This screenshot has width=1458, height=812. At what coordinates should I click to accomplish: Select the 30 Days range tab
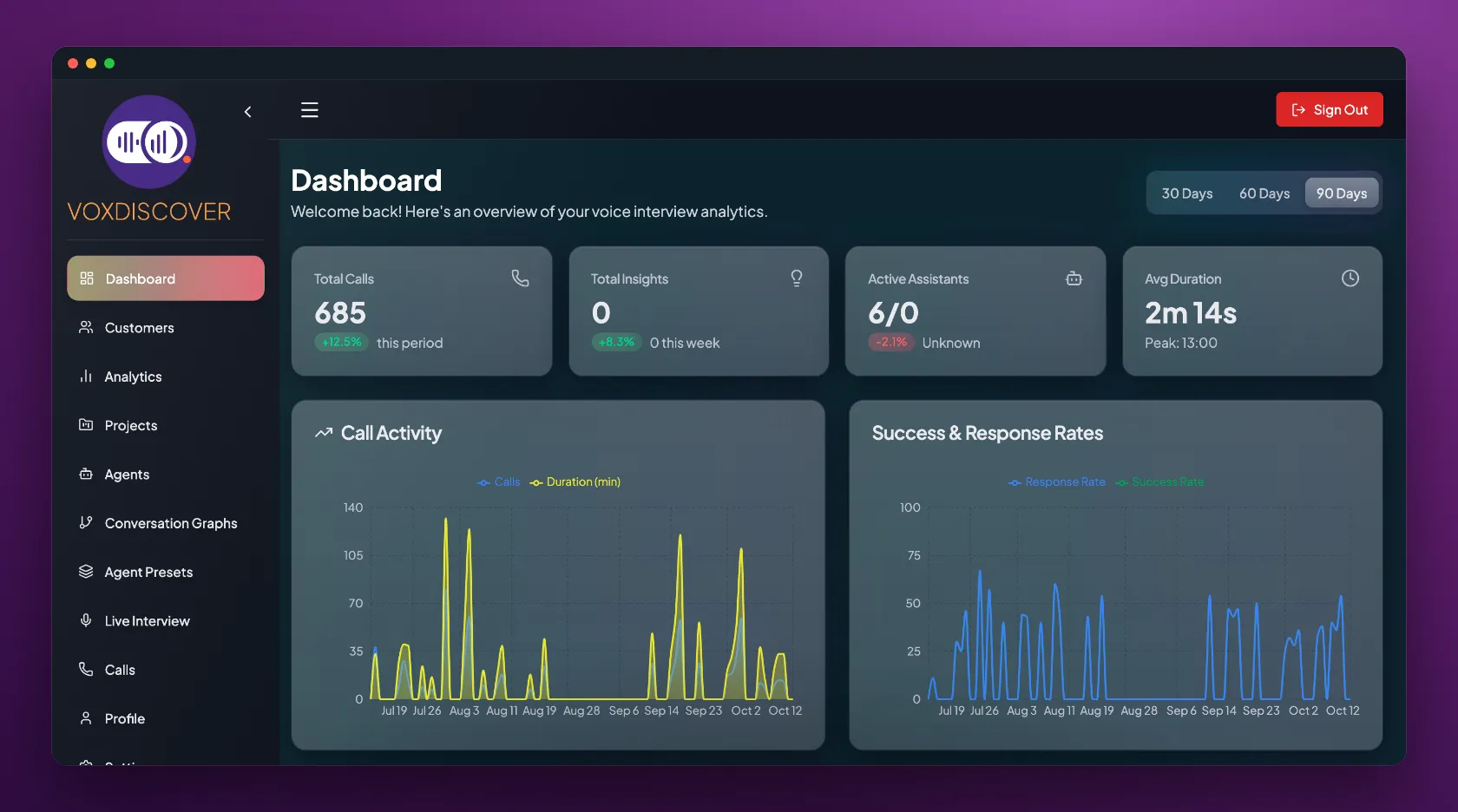[x=1187, y=193]
